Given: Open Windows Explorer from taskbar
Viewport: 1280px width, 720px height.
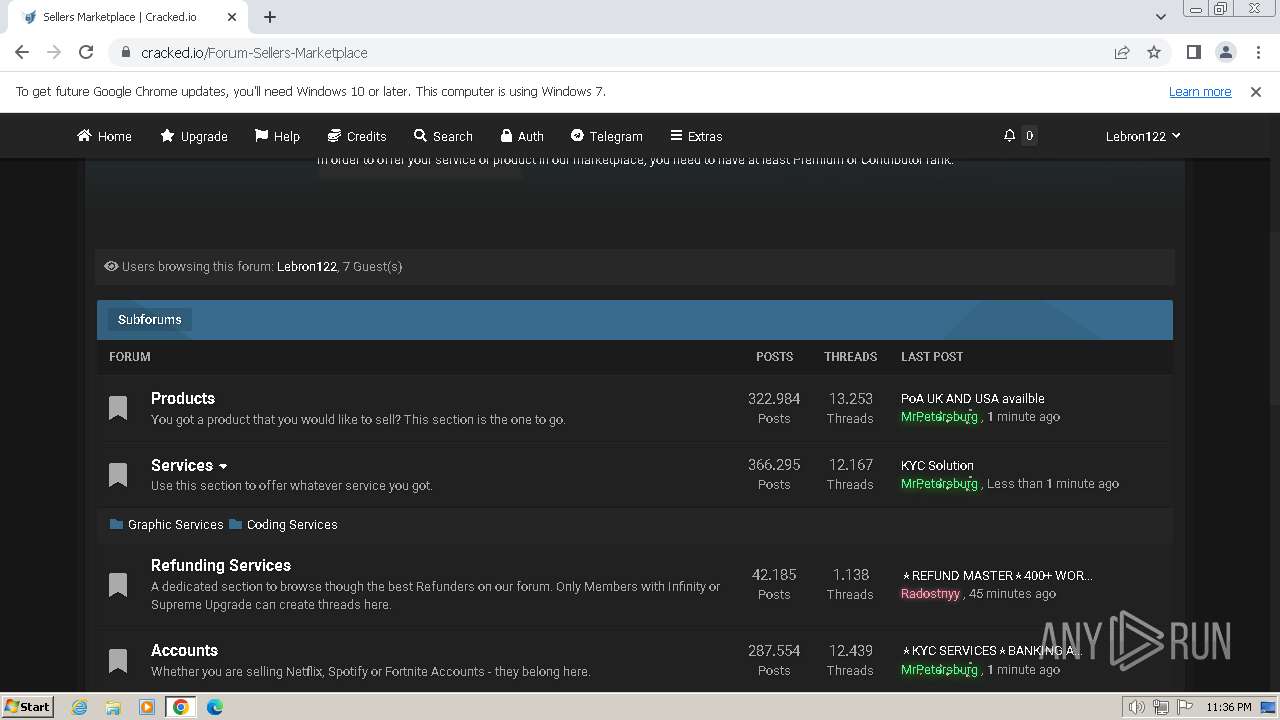Looking at the screenshot, I should coord(113,707).
